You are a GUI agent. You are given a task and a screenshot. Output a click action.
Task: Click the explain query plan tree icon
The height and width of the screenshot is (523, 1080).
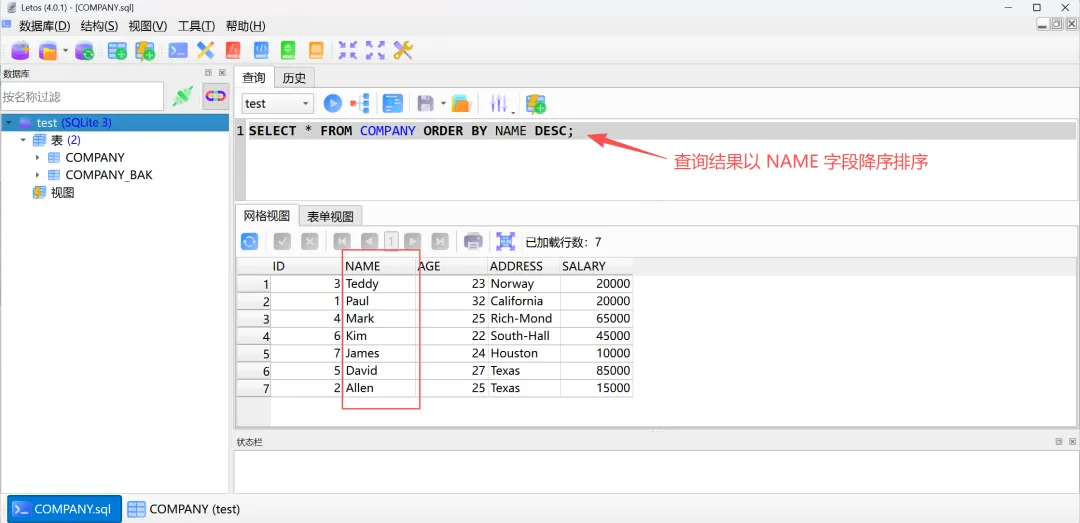[360, 103]
